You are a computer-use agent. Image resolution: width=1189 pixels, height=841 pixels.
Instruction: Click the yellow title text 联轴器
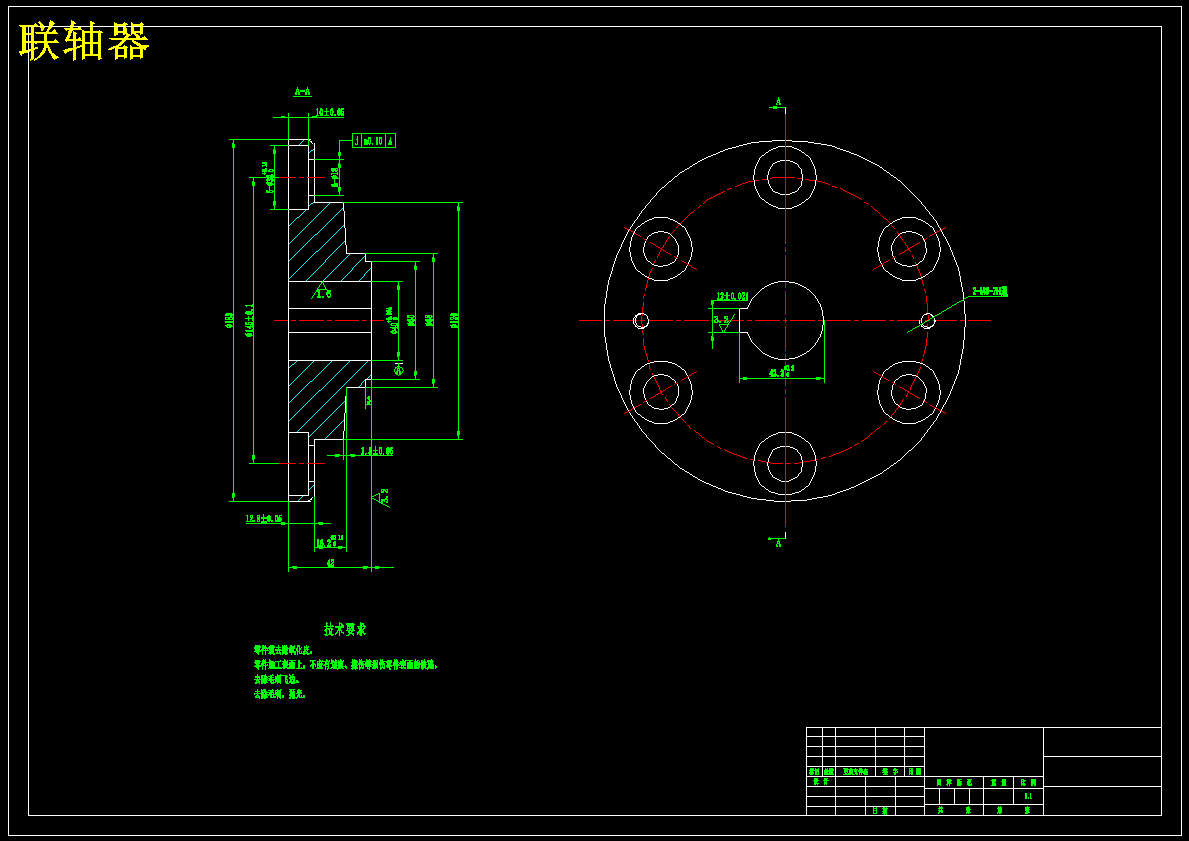(x=84, y=41)
